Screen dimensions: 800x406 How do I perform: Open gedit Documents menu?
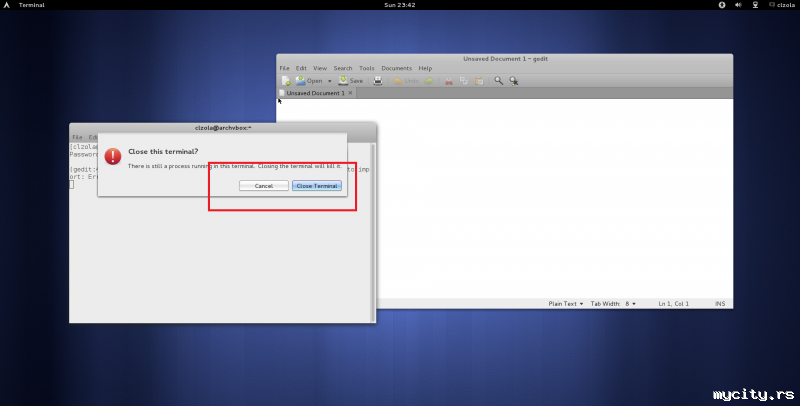point(396,68)
